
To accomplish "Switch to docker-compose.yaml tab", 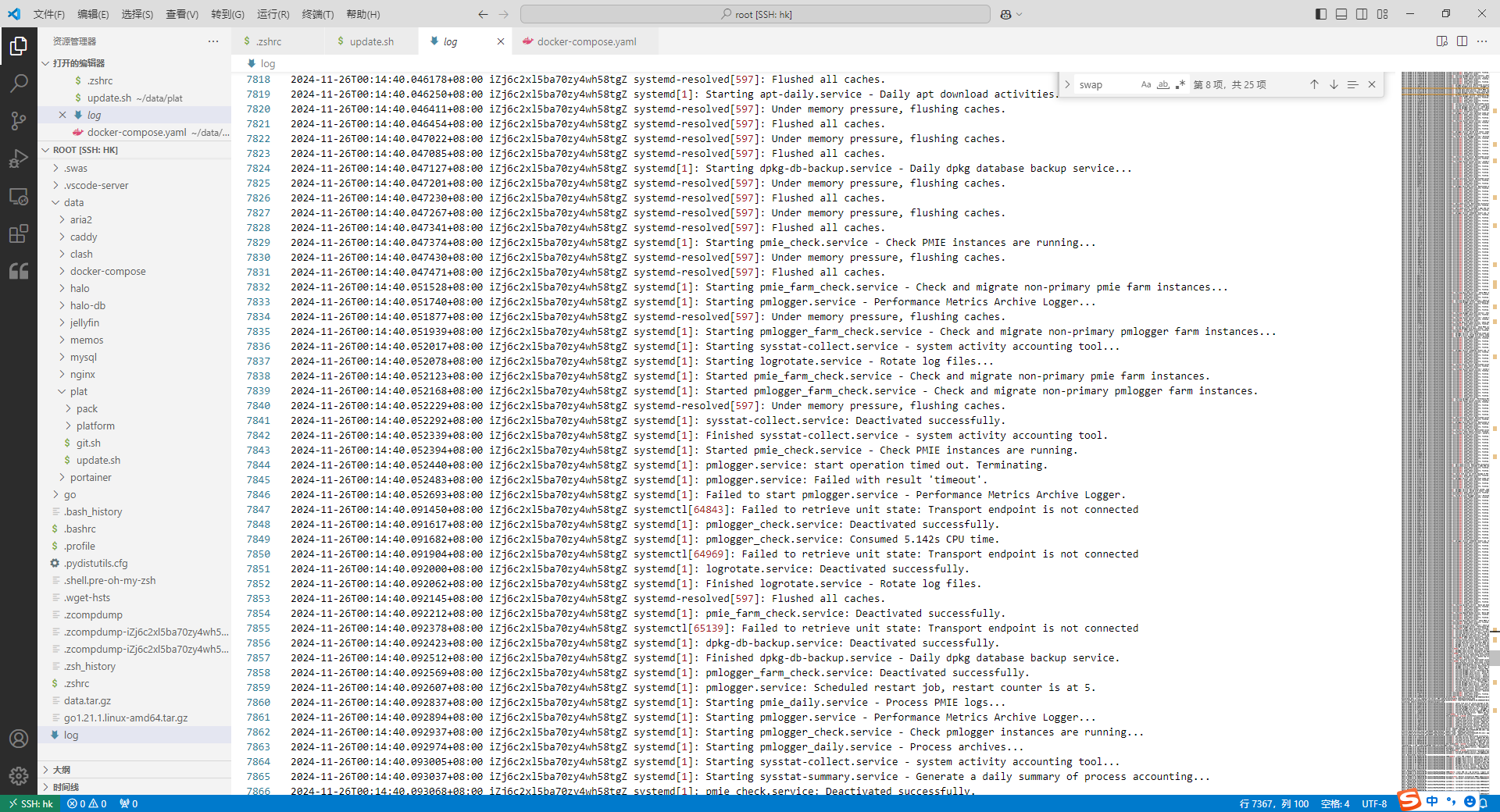I will coord(586,41).
